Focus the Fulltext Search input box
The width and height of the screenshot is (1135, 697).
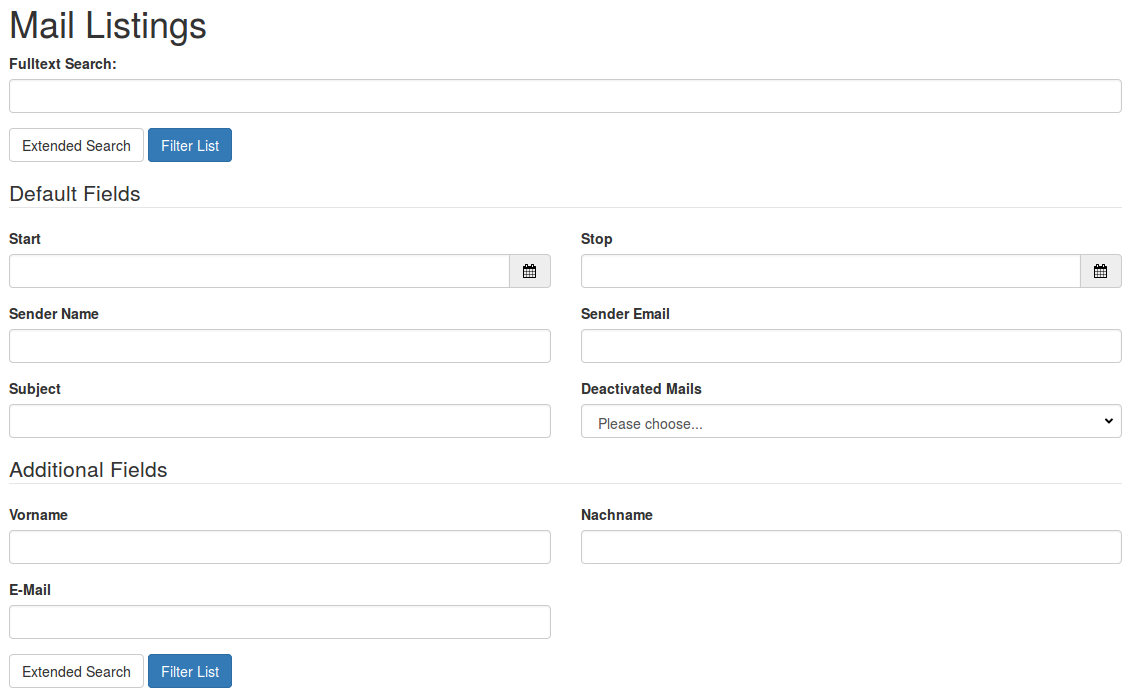[565, 96]
